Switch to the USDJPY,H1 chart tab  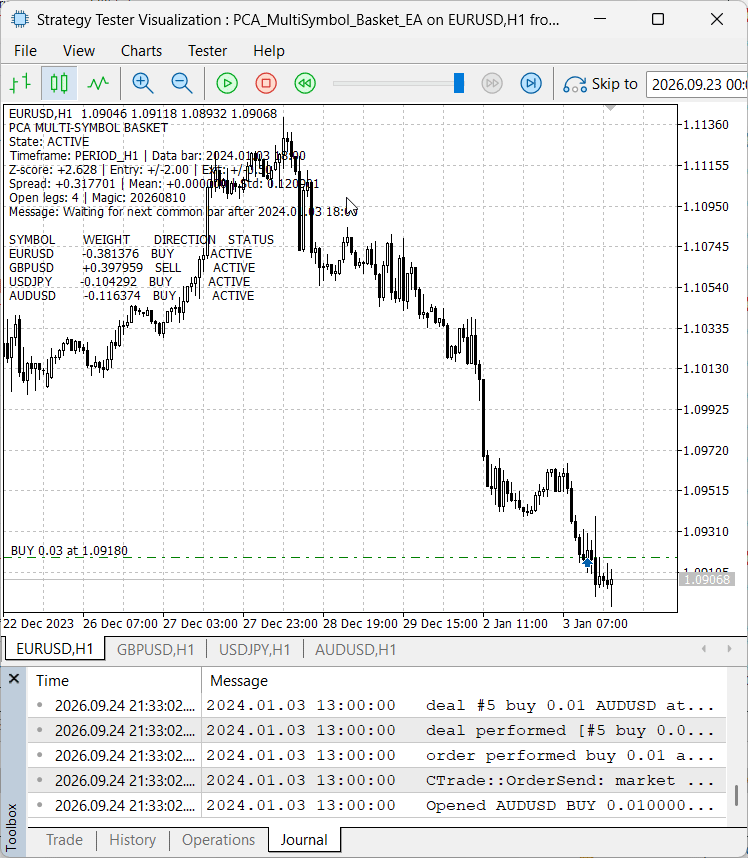coord(254,650)
